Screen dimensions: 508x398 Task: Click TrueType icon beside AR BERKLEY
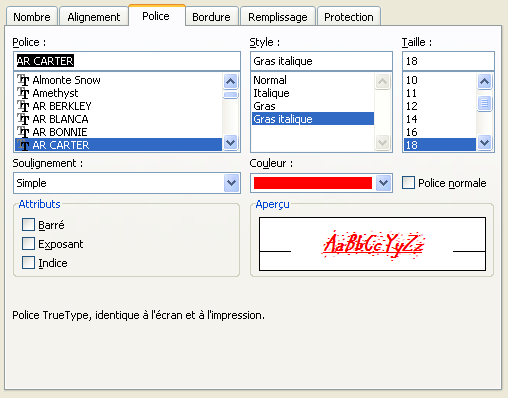click(23, 106)
